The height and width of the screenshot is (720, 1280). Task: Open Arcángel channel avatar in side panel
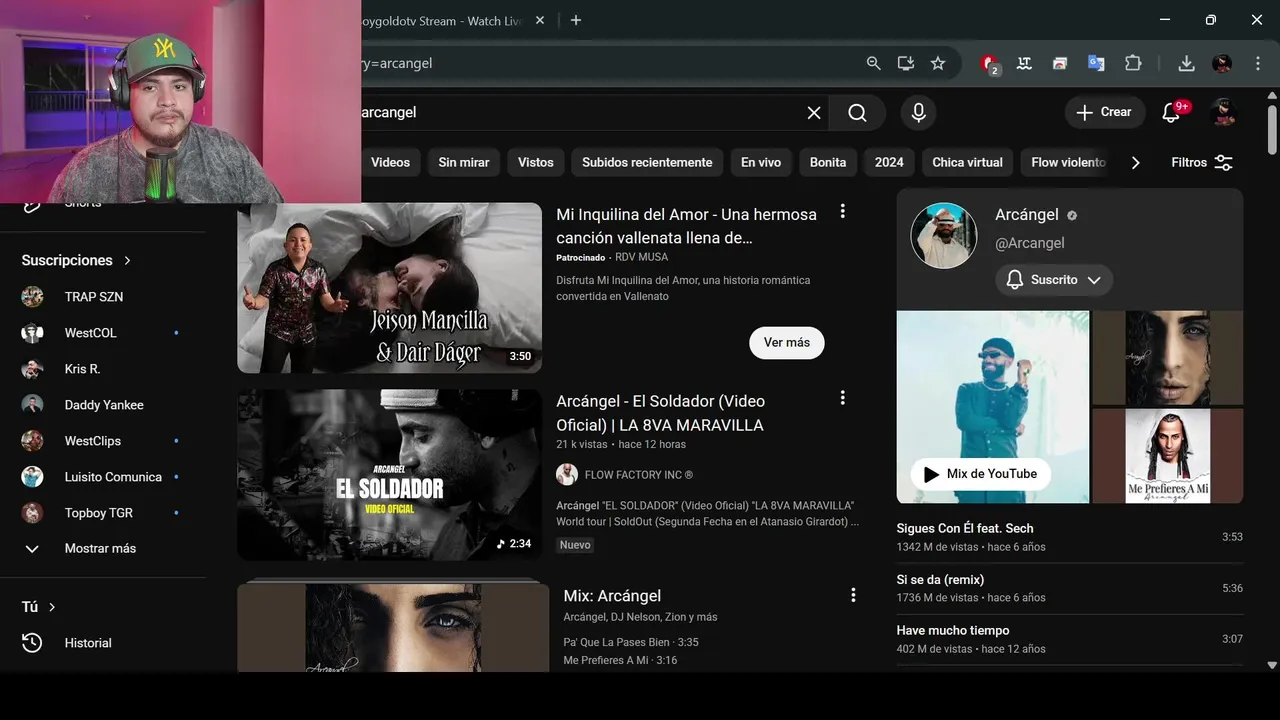point(944,236)
